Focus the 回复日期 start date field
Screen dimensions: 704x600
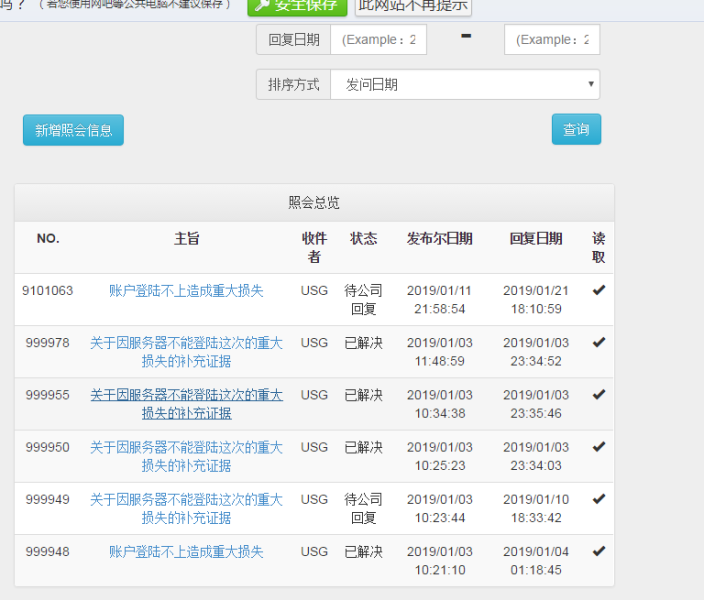coord(378,40)
